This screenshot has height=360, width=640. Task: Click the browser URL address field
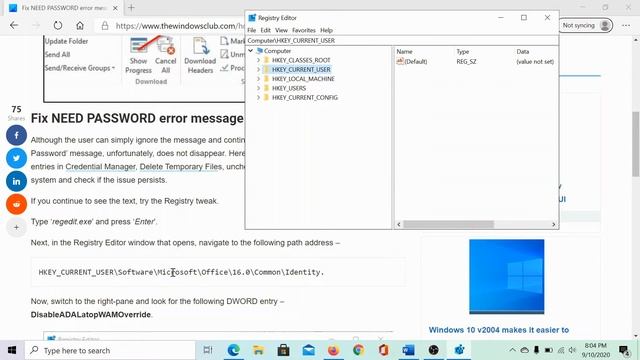180,26
